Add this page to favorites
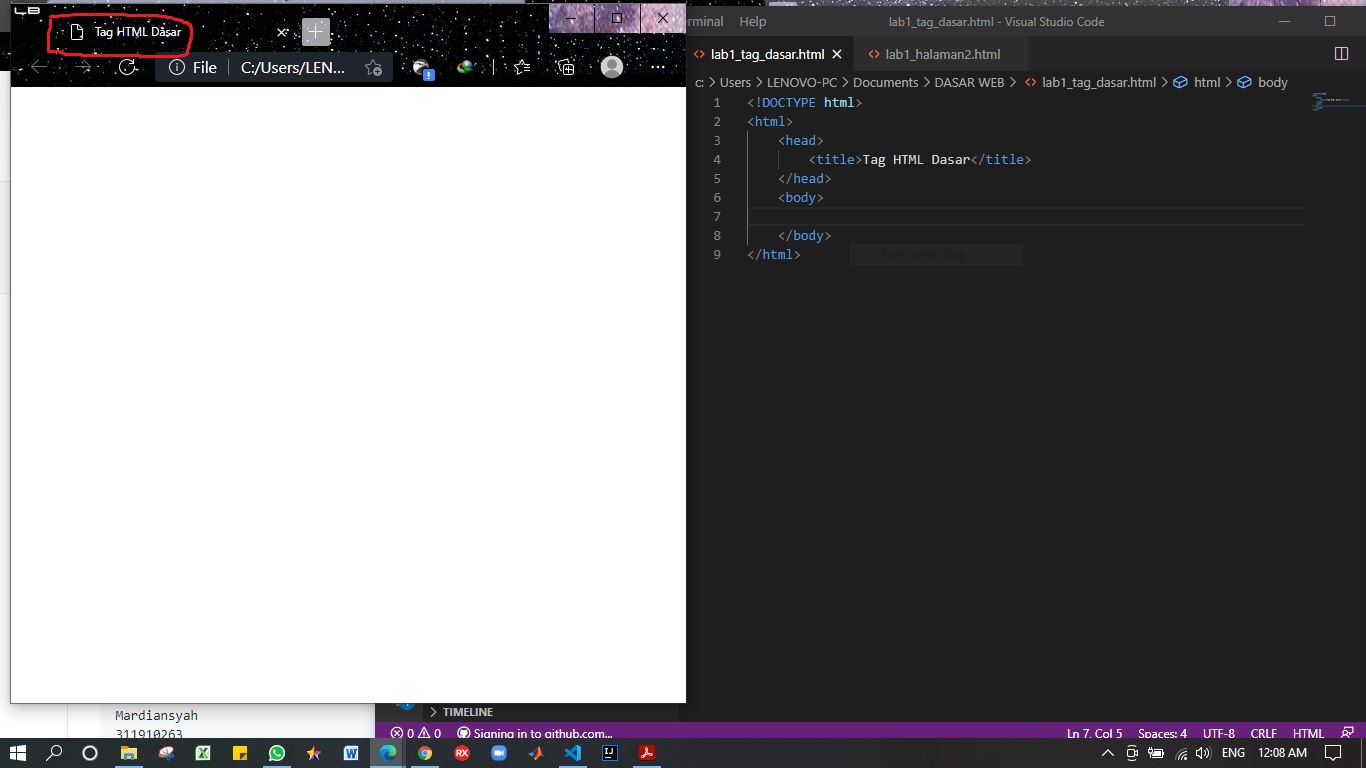The width and height of the screenshot is (1366, 768). point(373,67)
